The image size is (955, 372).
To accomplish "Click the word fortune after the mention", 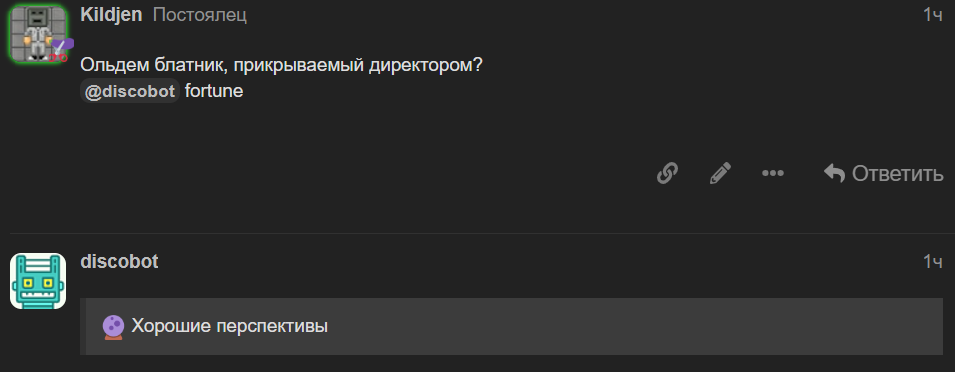I will pyautogui.click(x=214, y=91).
